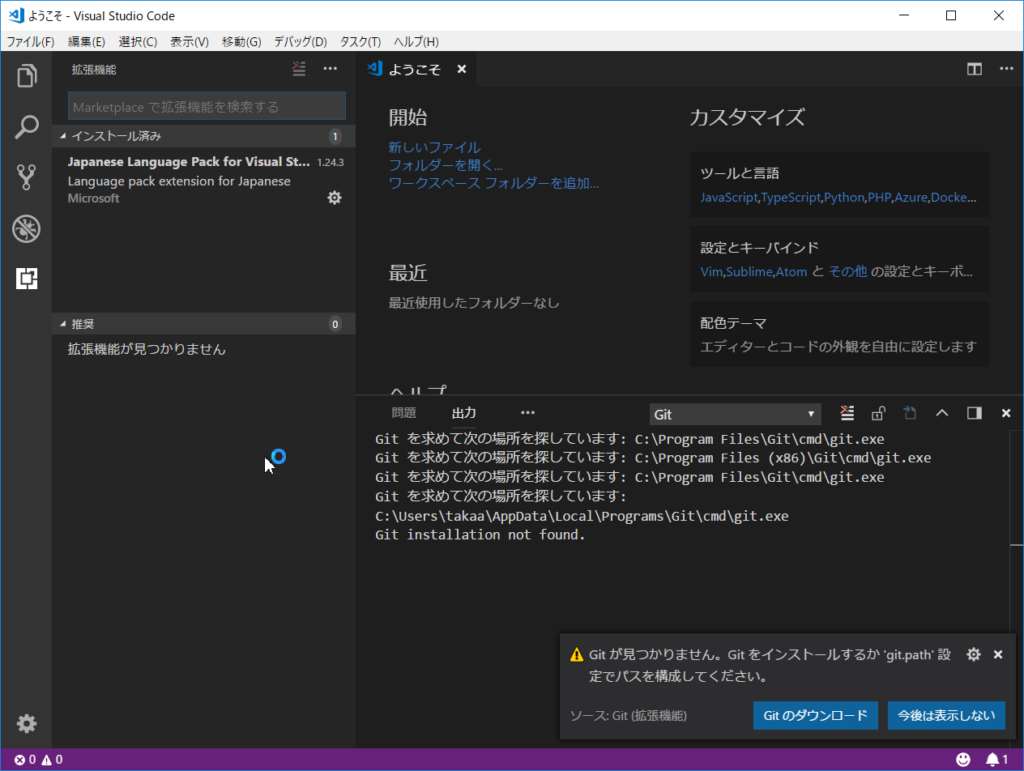This screenshot has width=1024, height=771.
Task: Split the editor
Action: (974, 69)
